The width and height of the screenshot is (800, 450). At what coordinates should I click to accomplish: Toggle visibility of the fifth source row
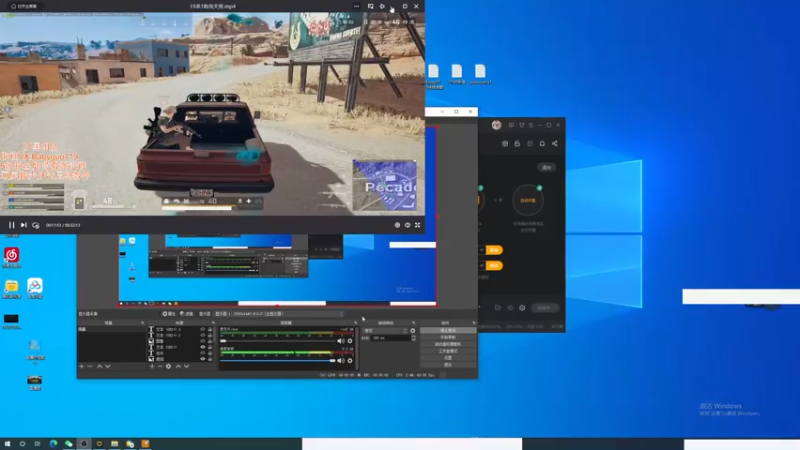[203, 353]
